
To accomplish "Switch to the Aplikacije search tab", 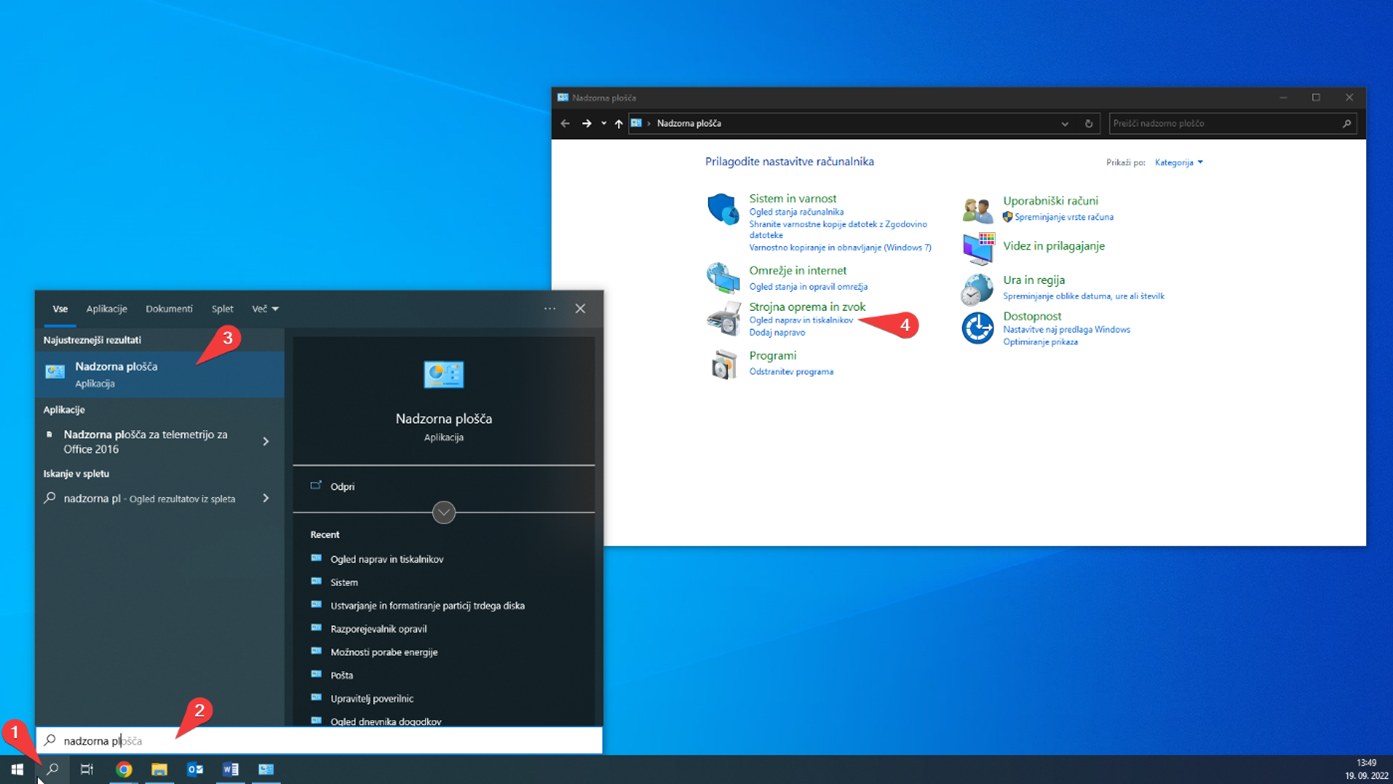I will 106,309.
